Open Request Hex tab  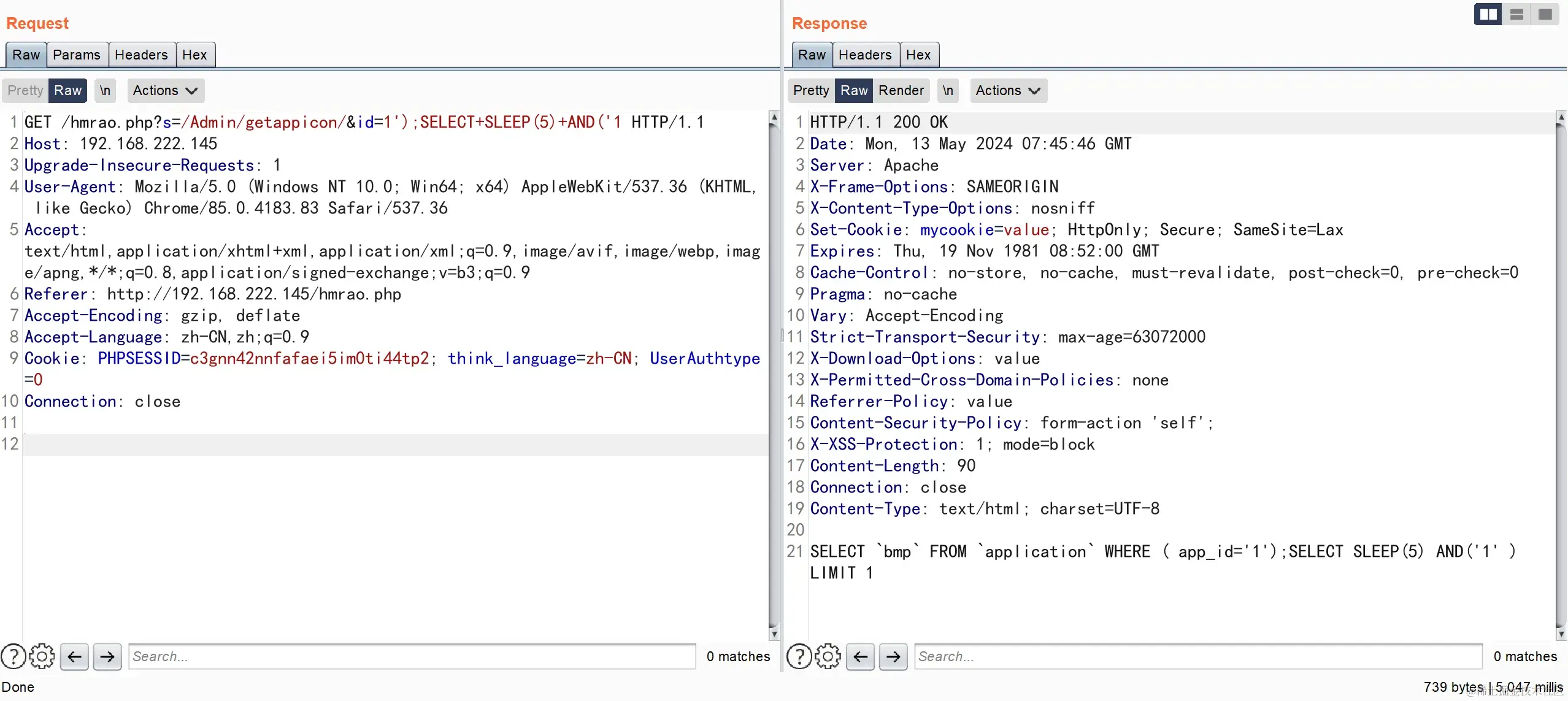point(194,55)
